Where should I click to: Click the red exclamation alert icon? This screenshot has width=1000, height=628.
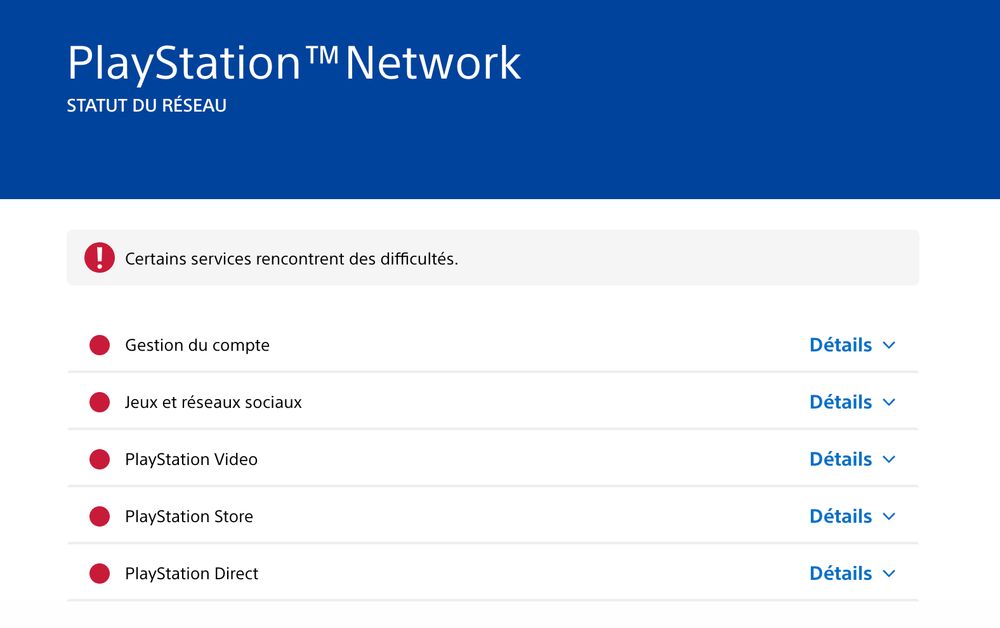(x=99, y=258)
